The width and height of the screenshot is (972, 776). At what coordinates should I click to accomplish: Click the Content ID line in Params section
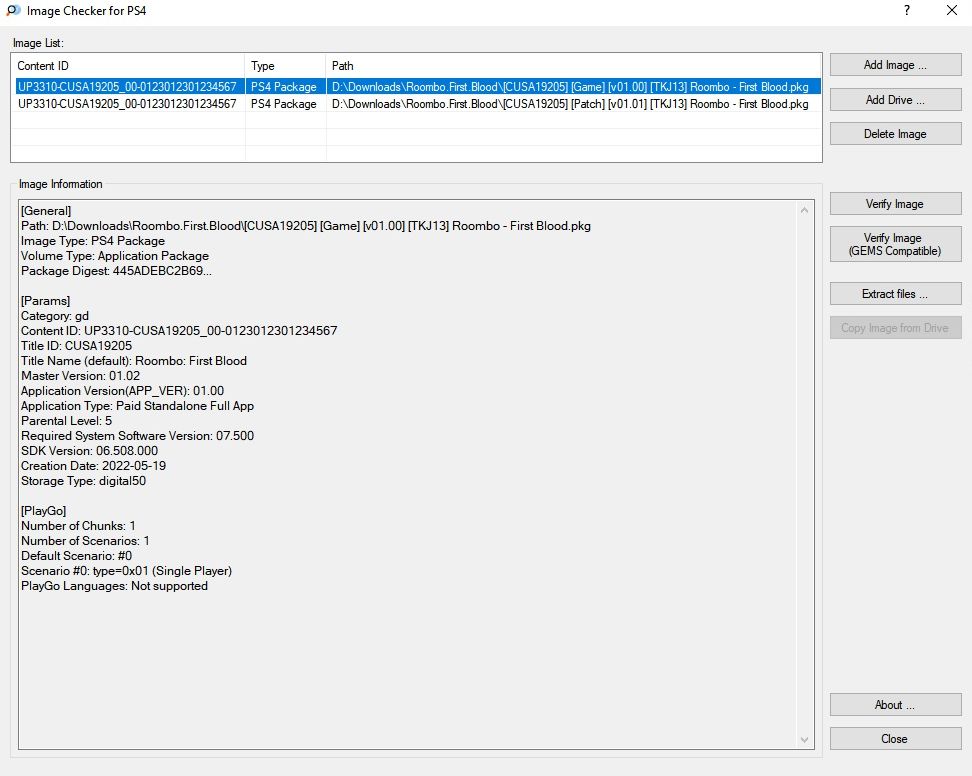click(x=179, y=331)
